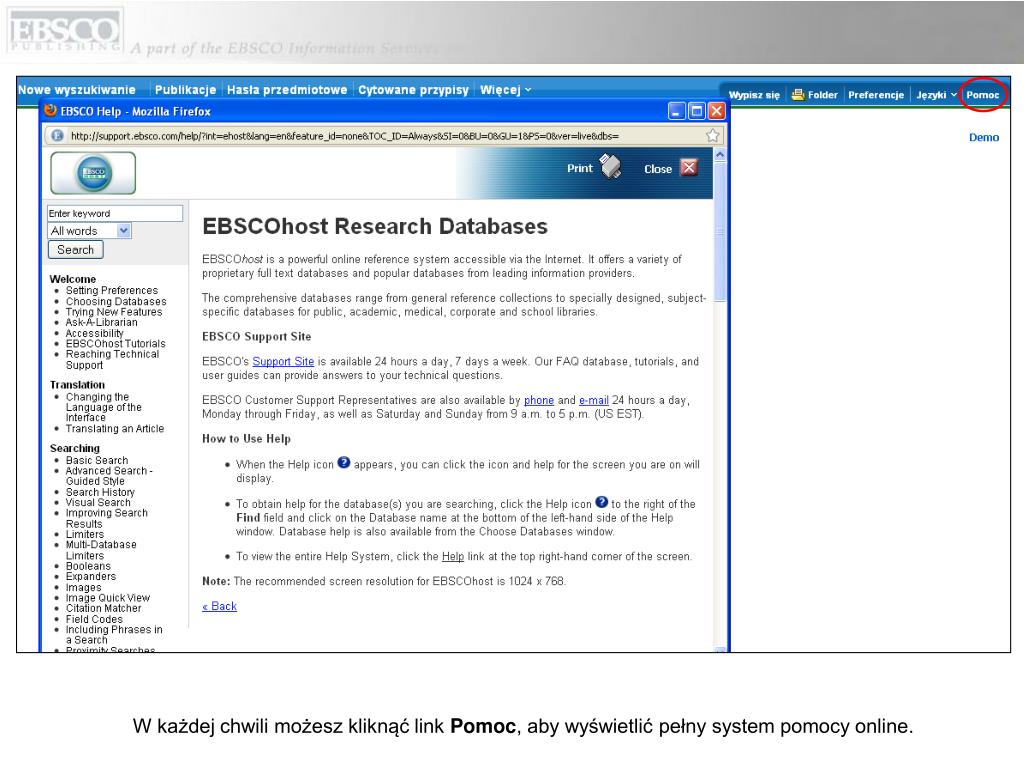The width and height of the screenshot is (1024, 768).
Task: Click the « Back link
Action: [219, 606]
